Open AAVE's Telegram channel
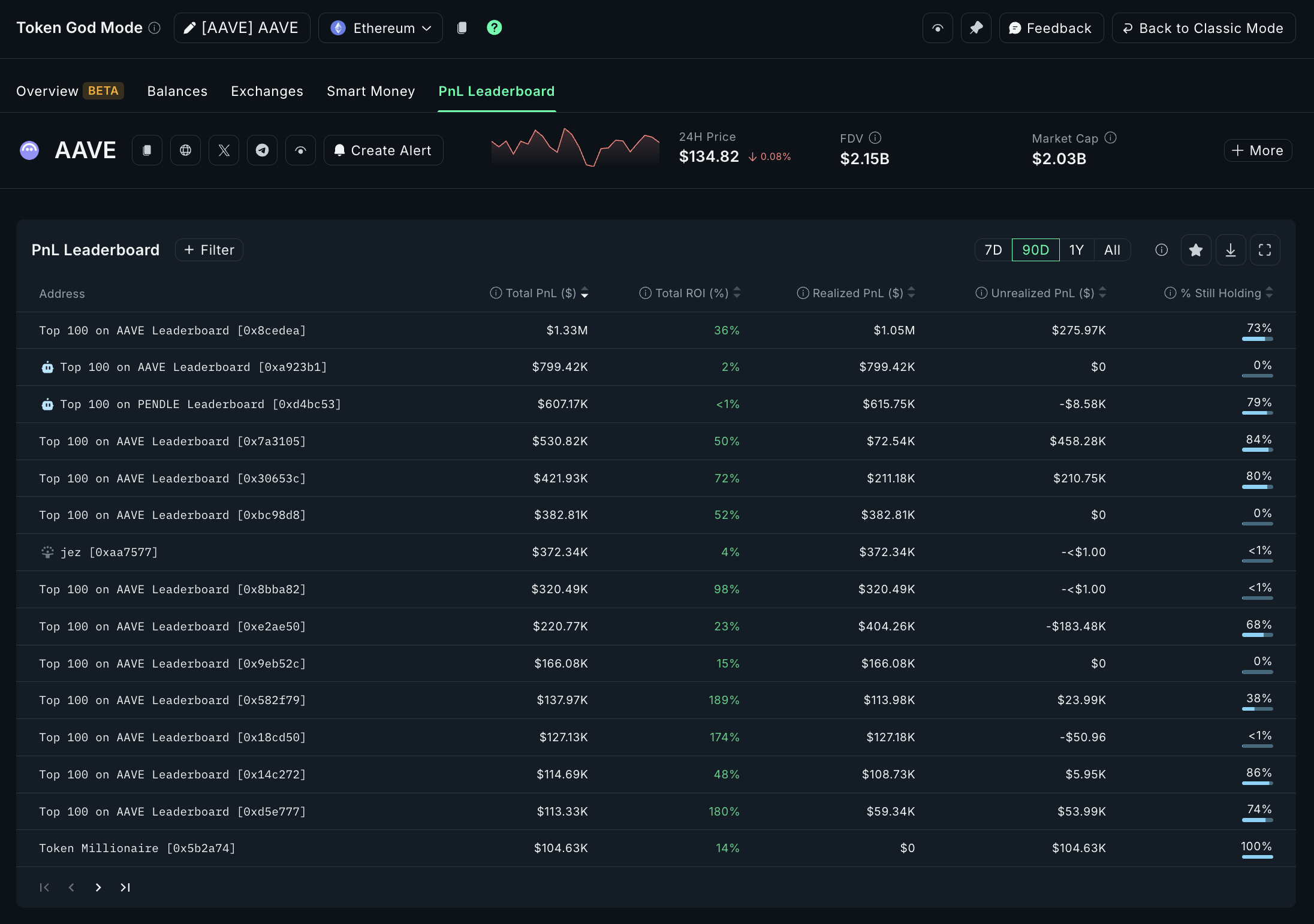The image size is (1314, 924). click(x=262, y=150)
